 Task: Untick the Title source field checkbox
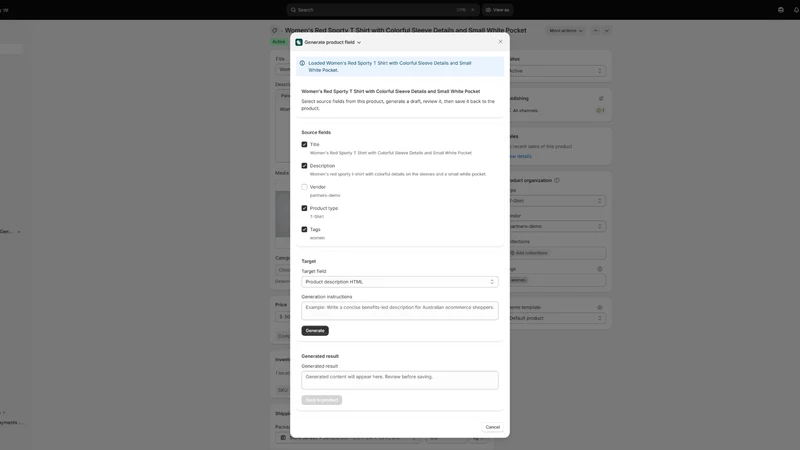point(304,144)
